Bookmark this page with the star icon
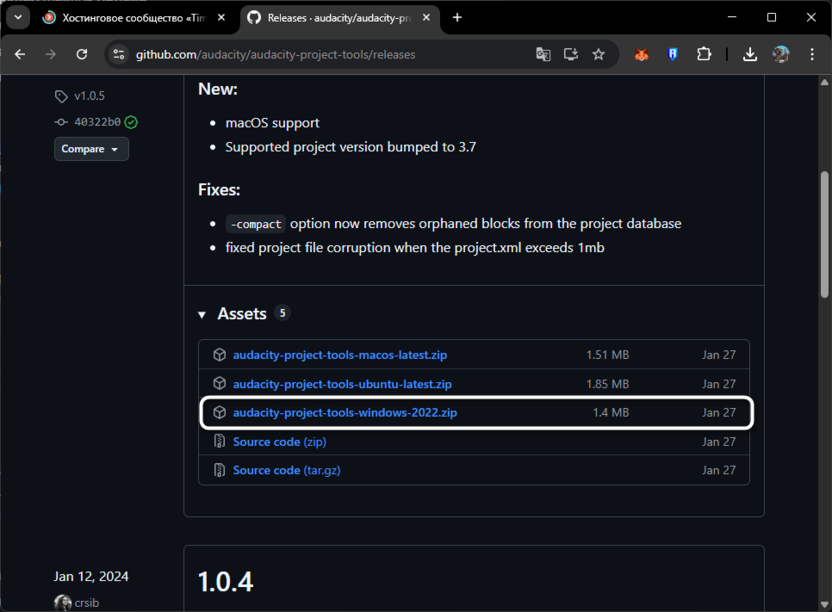Image resolution: width=832 pixels, height=612 pixels. [x=598, y=54]
